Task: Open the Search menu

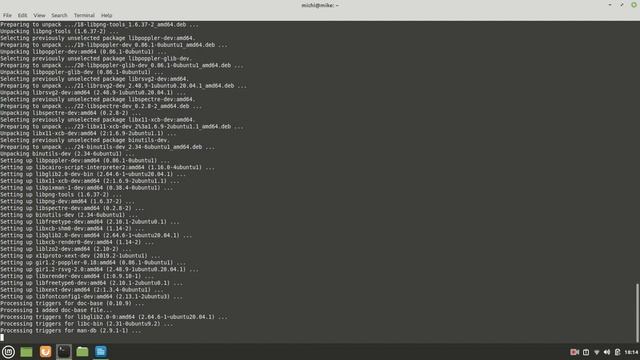Action: 59,15
